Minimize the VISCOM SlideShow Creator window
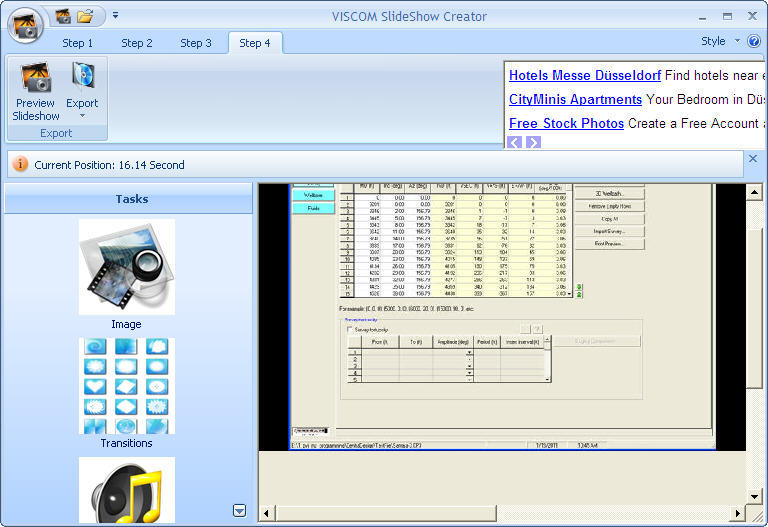768x527 pixels. pos(702,17)
